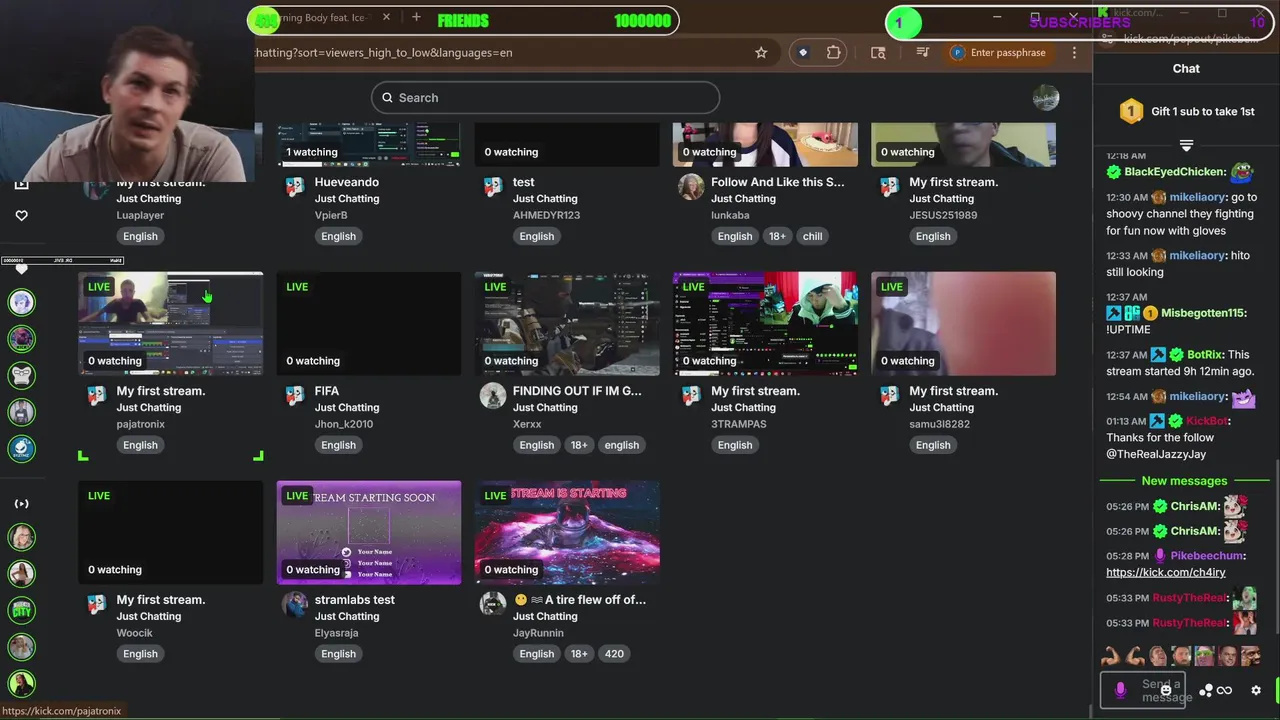Insert the green sunglasses face emote
The height and width of the screenshot is (720, 1280).
(x=1204, y=656)
